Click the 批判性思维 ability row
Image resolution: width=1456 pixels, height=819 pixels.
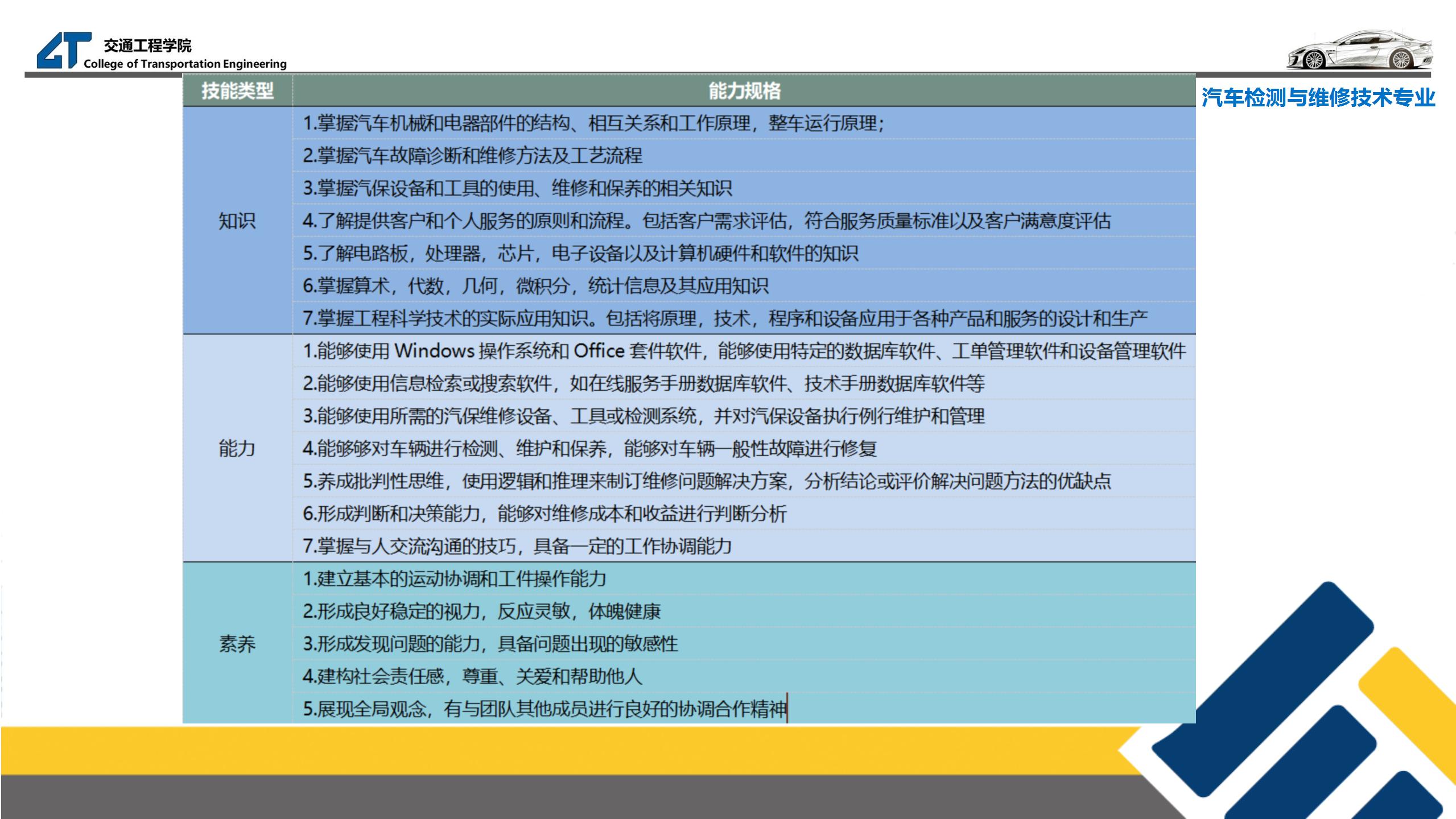[706, 482]
